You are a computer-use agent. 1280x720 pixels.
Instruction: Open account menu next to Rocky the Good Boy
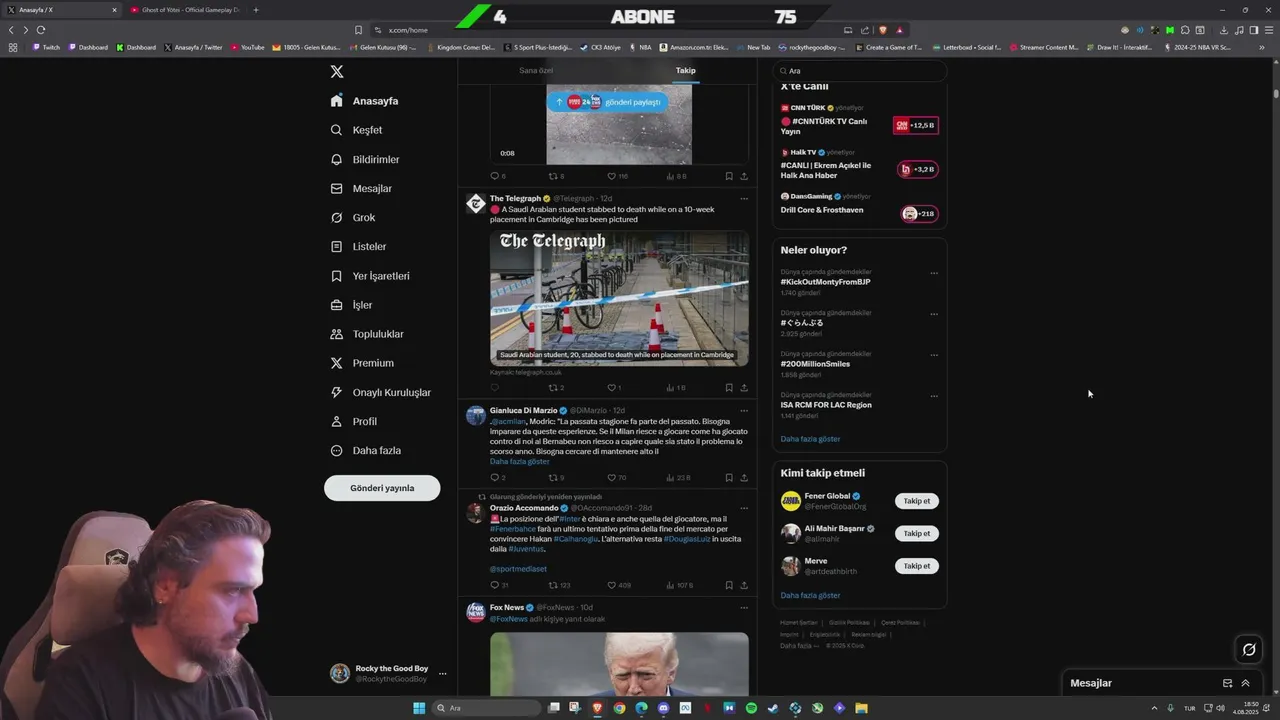click(442, 674)
